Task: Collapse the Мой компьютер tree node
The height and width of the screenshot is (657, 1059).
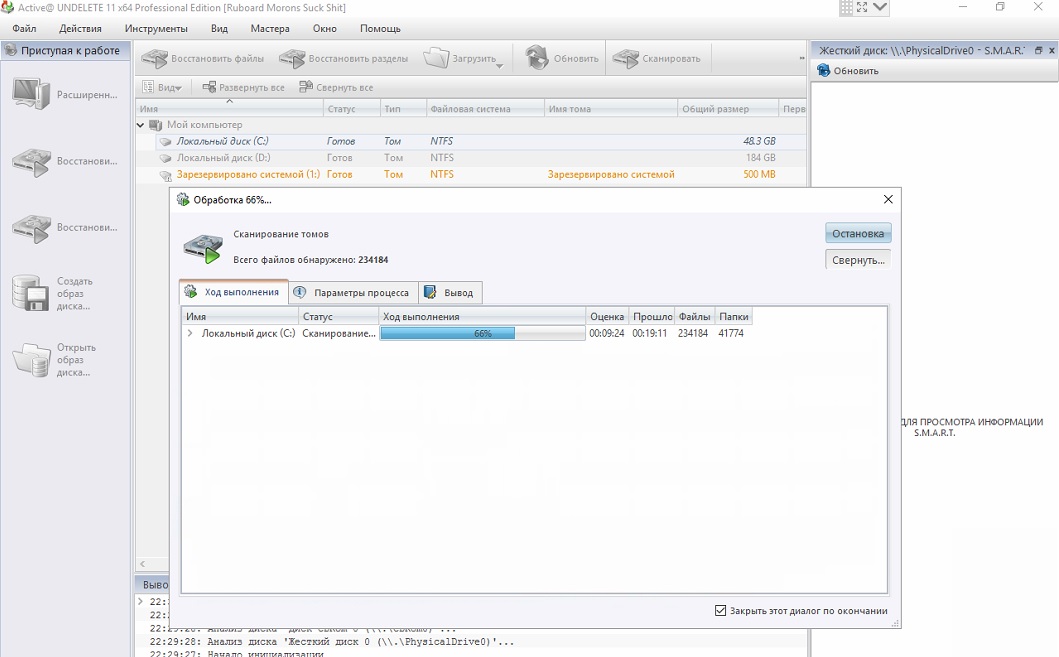Action: tap(140, 125)
